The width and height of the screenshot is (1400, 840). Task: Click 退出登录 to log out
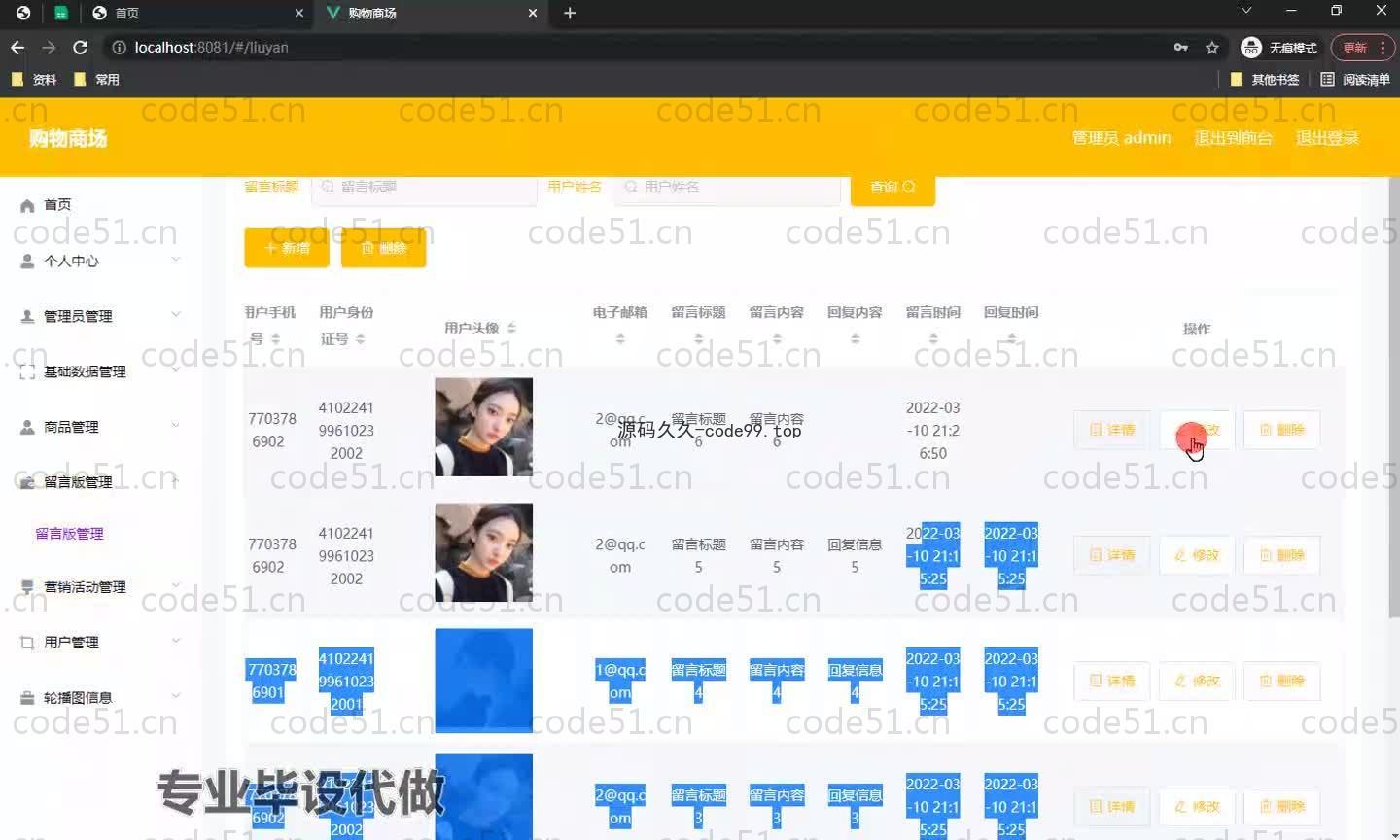pos(1327,137)
